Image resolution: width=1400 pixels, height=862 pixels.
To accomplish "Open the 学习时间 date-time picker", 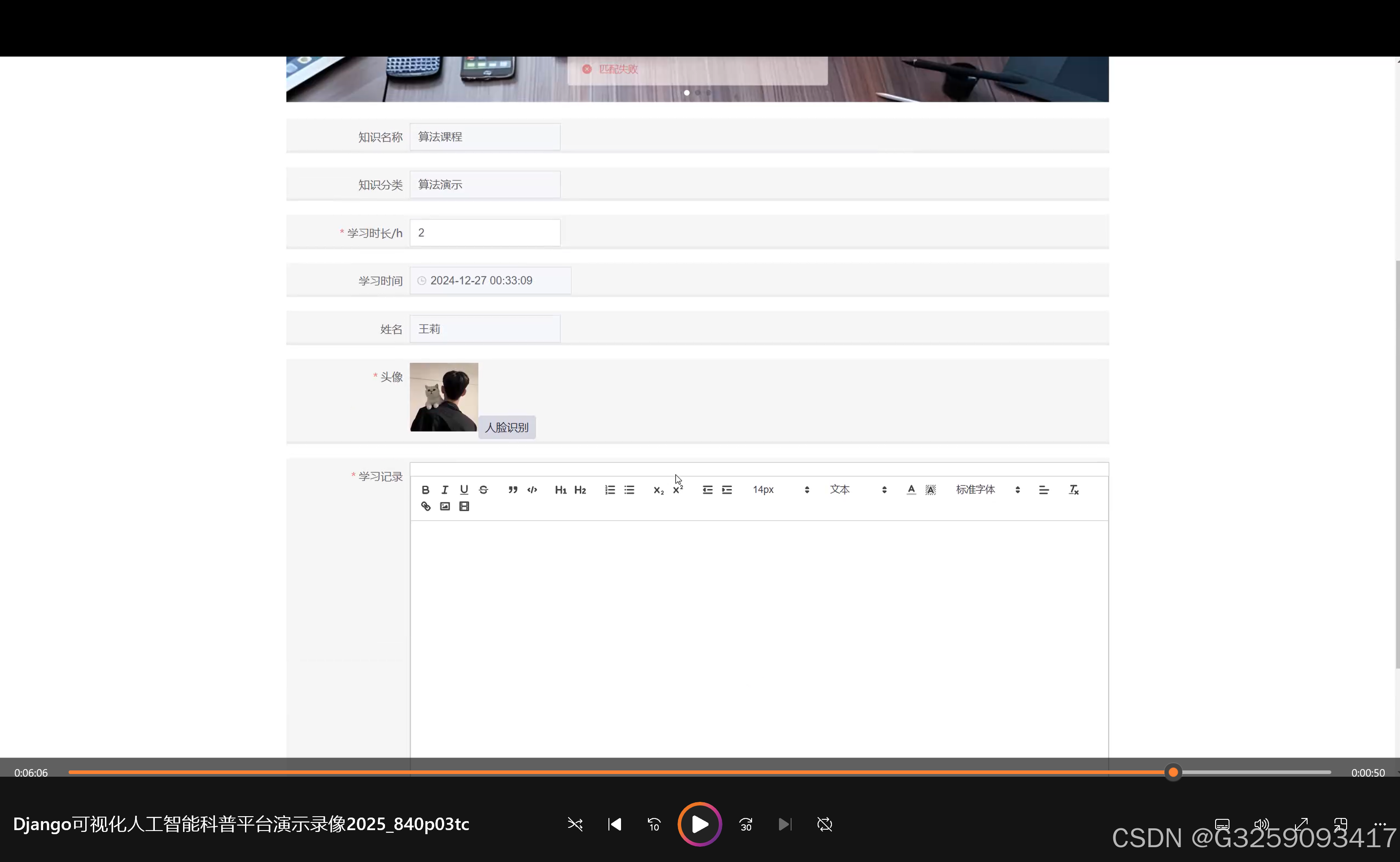I will pos(490,281).
